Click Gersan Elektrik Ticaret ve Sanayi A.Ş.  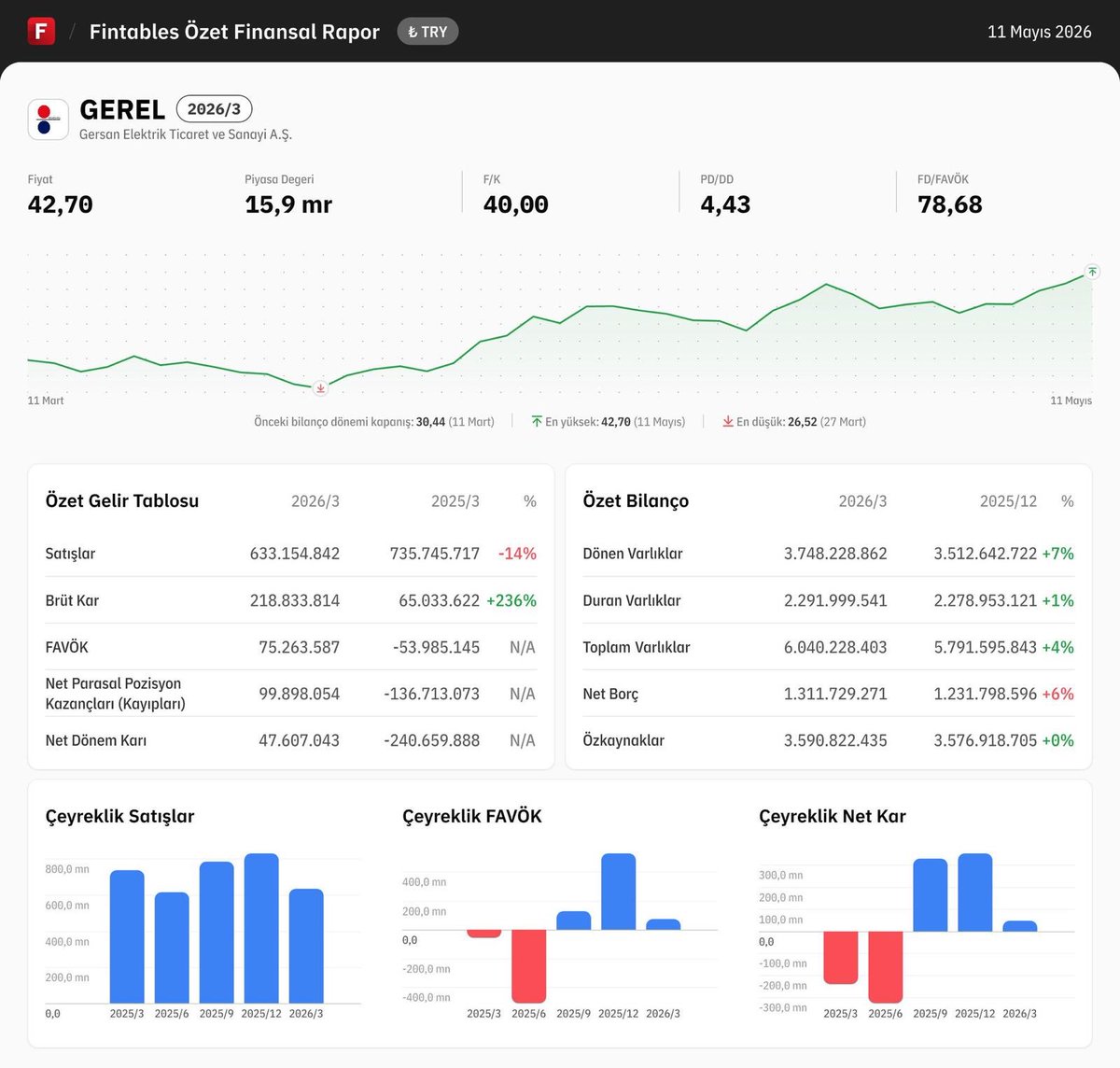click(186, 134)
